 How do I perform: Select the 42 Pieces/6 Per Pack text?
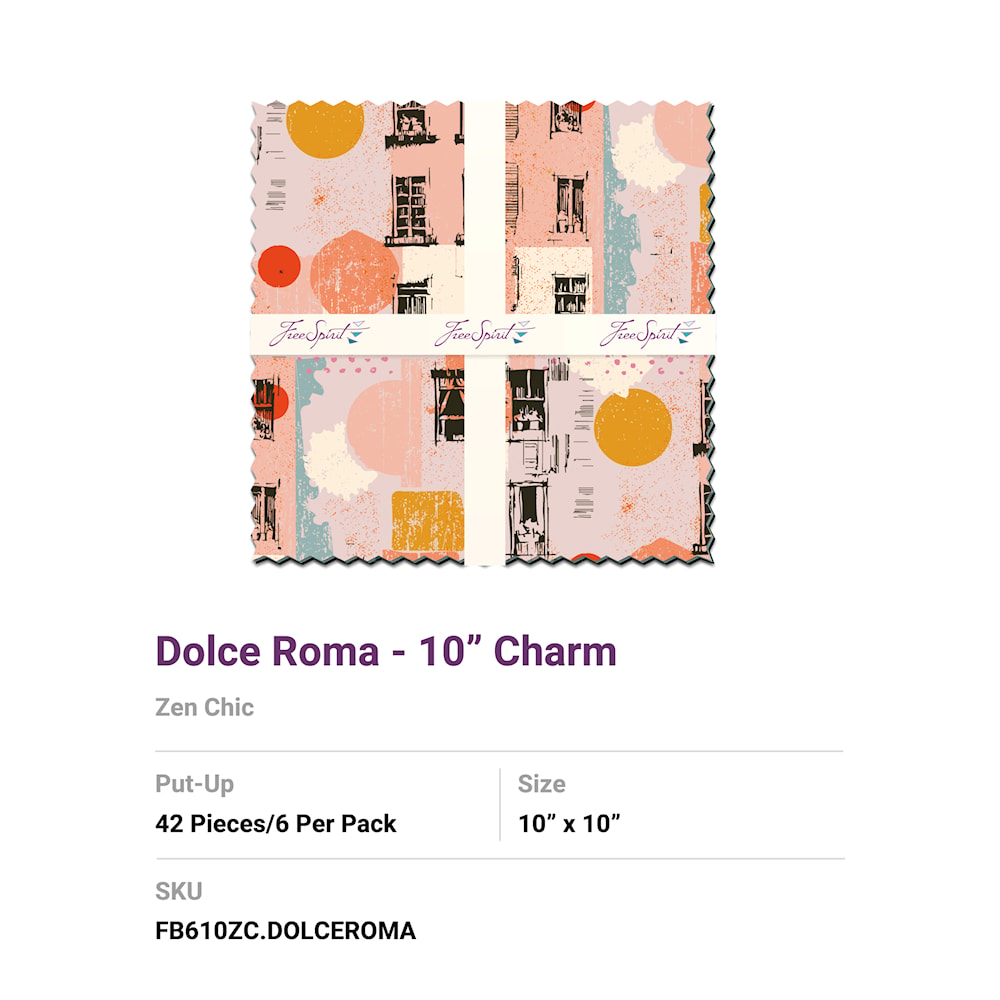tap(276, 823)
